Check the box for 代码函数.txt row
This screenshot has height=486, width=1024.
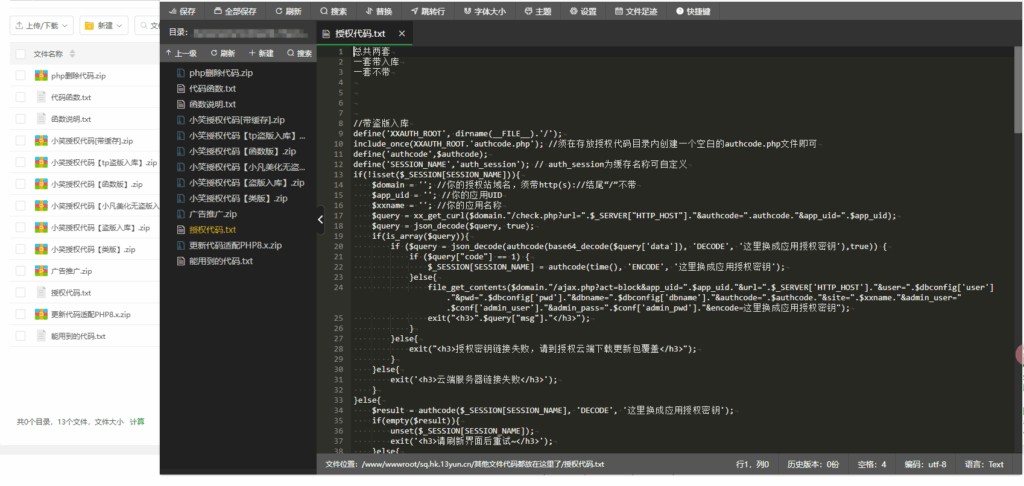tap(21, 97)
